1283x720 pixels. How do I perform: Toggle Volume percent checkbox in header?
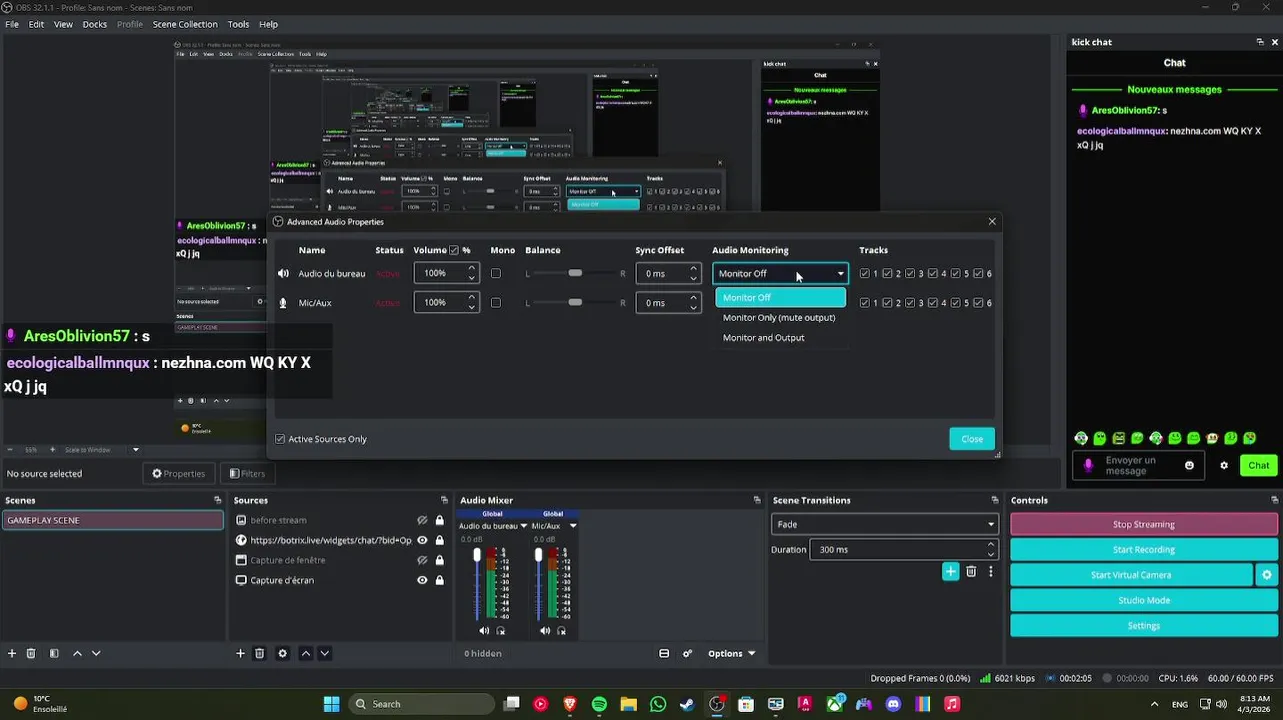click(454, 250)
